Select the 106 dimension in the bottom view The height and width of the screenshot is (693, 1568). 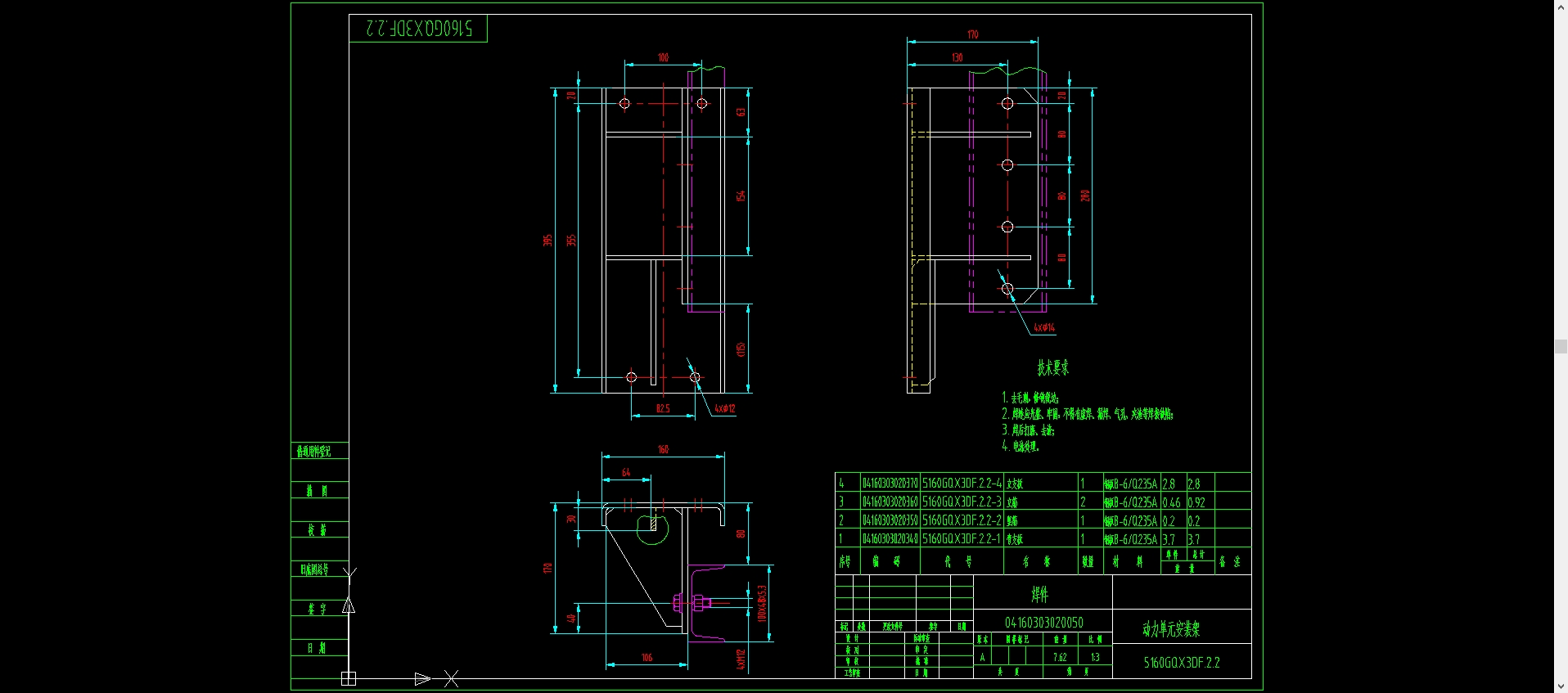point(647,657)
